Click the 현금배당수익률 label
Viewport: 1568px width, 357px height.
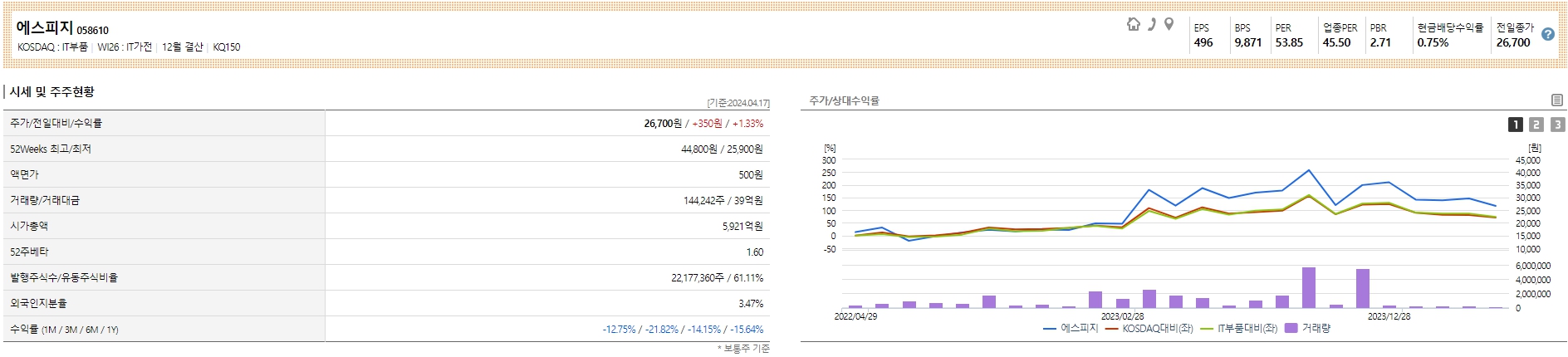1450,27
